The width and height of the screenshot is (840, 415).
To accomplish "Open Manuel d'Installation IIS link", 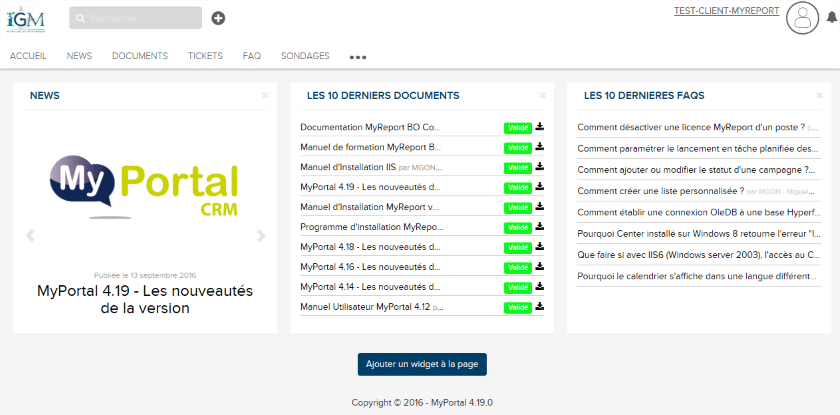I will pyautogui.click(x=348, y=167).
